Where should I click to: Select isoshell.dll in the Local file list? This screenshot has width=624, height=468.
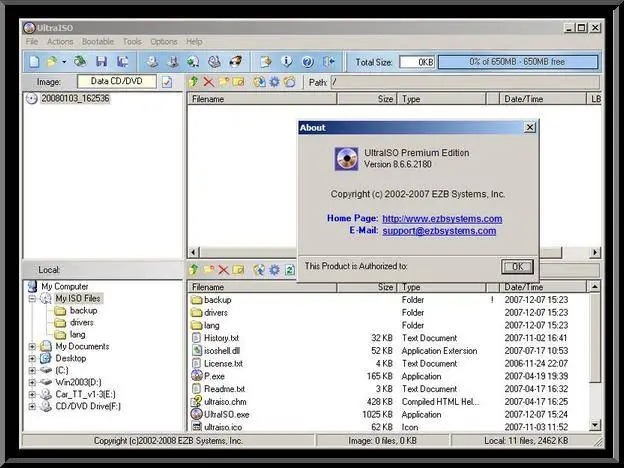click(x=222, y=351)
